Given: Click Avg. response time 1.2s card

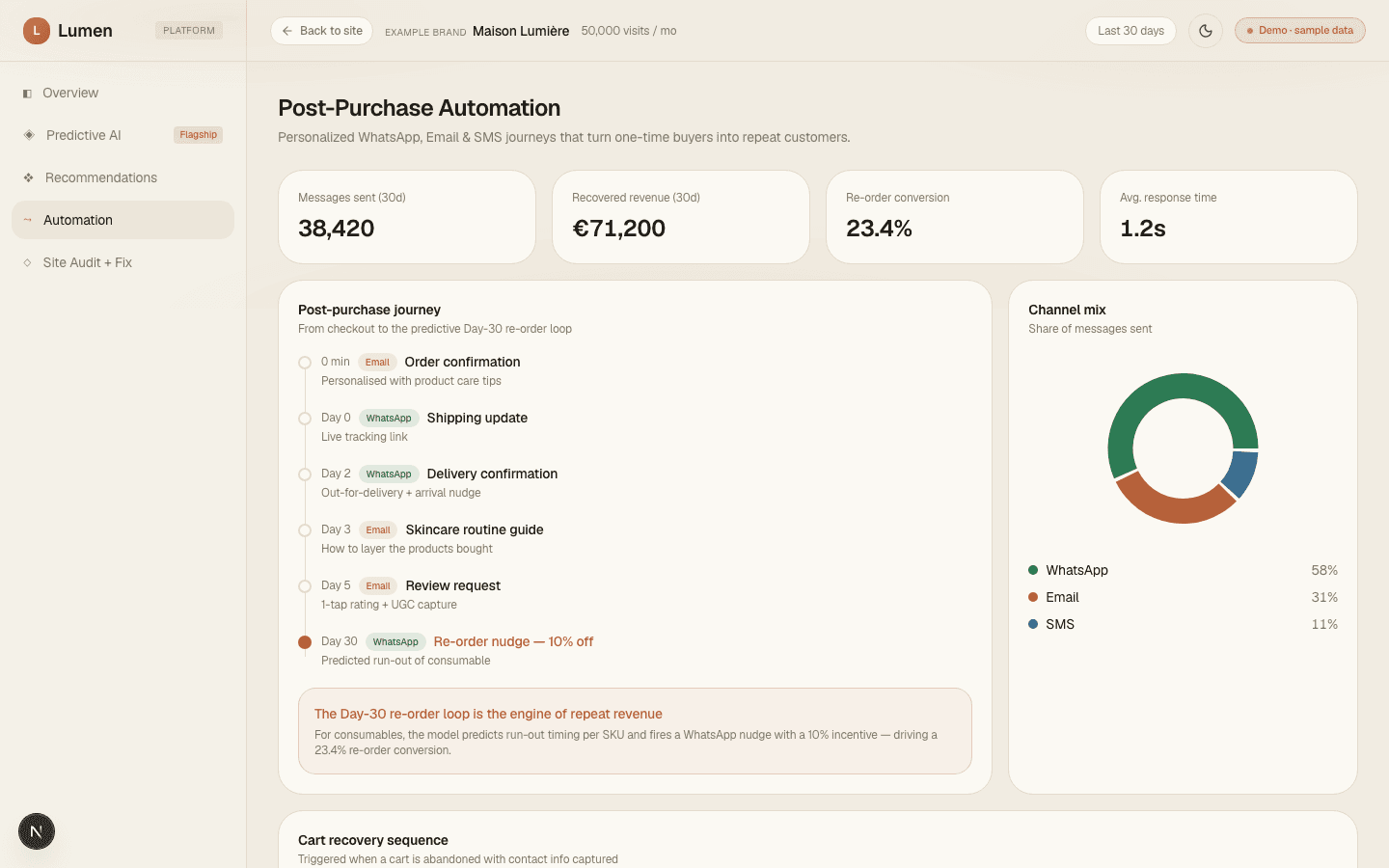Looking at the screenshot, I should (1229, 217).
